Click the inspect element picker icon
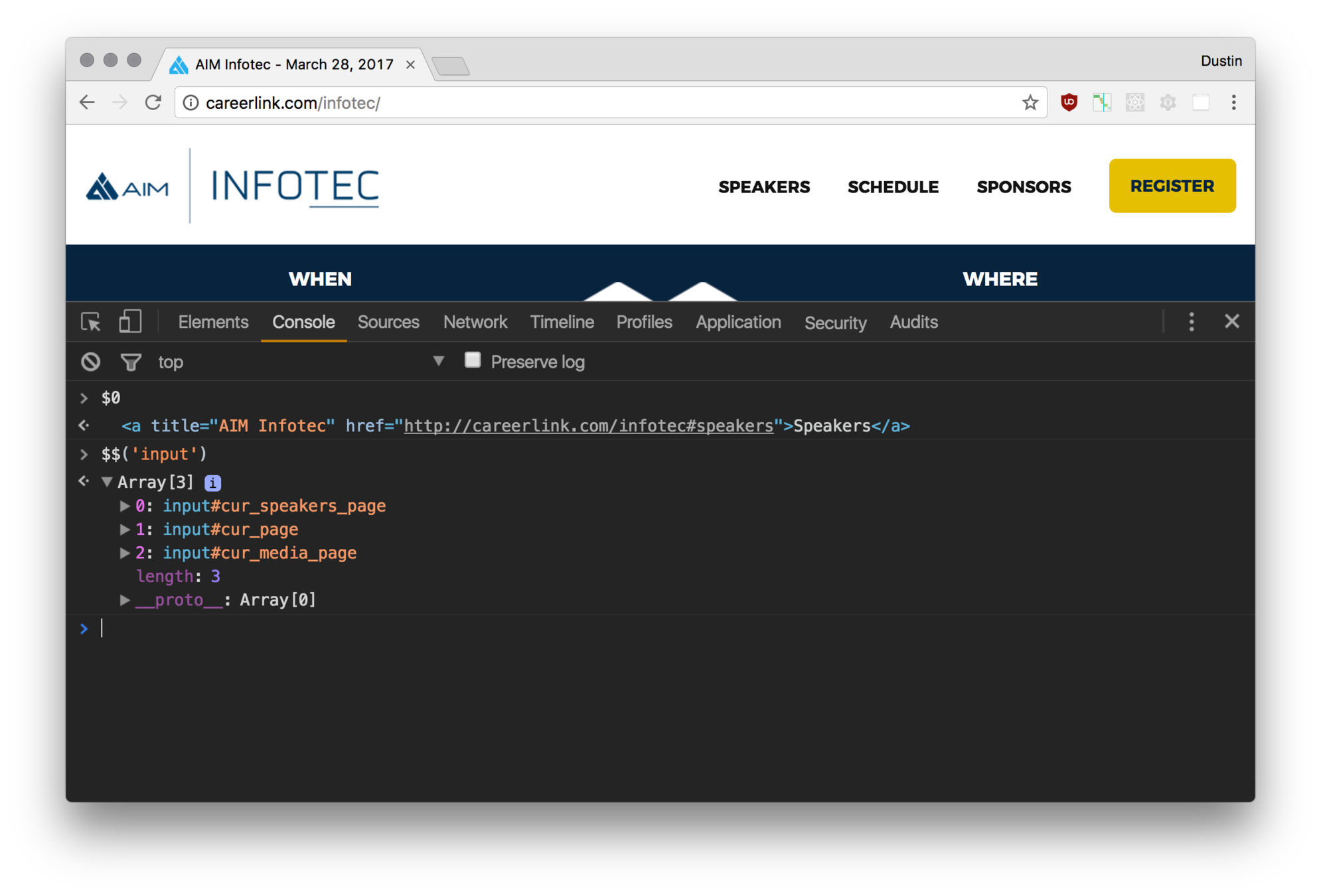The image size is (1321, 896). point(91,322)
